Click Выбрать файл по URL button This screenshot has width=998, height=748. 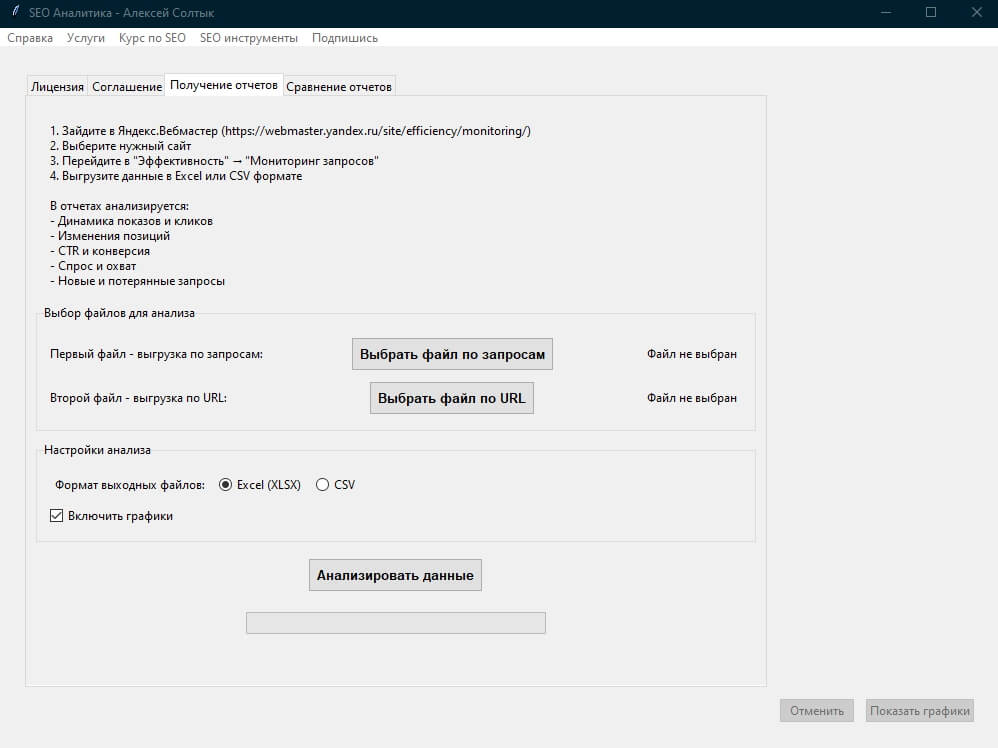click(x=452, y=398)
